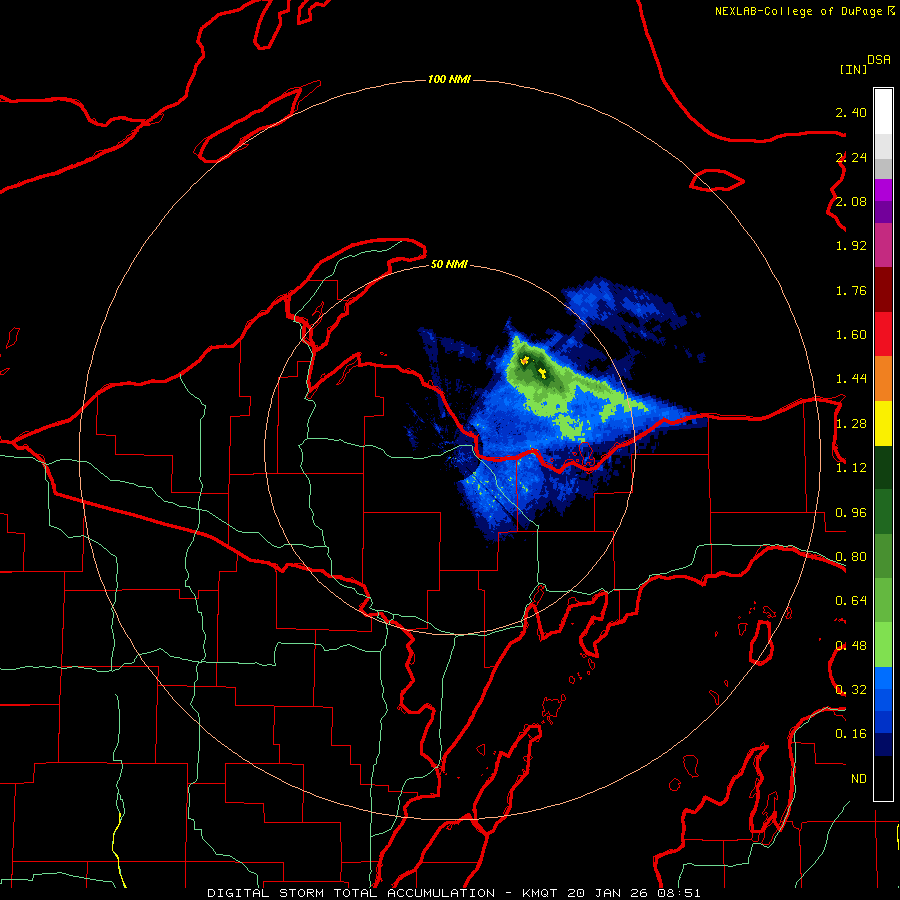Click the 1.12 legend value
This screenshot has height=900, width=900.
tap(851, 468)
